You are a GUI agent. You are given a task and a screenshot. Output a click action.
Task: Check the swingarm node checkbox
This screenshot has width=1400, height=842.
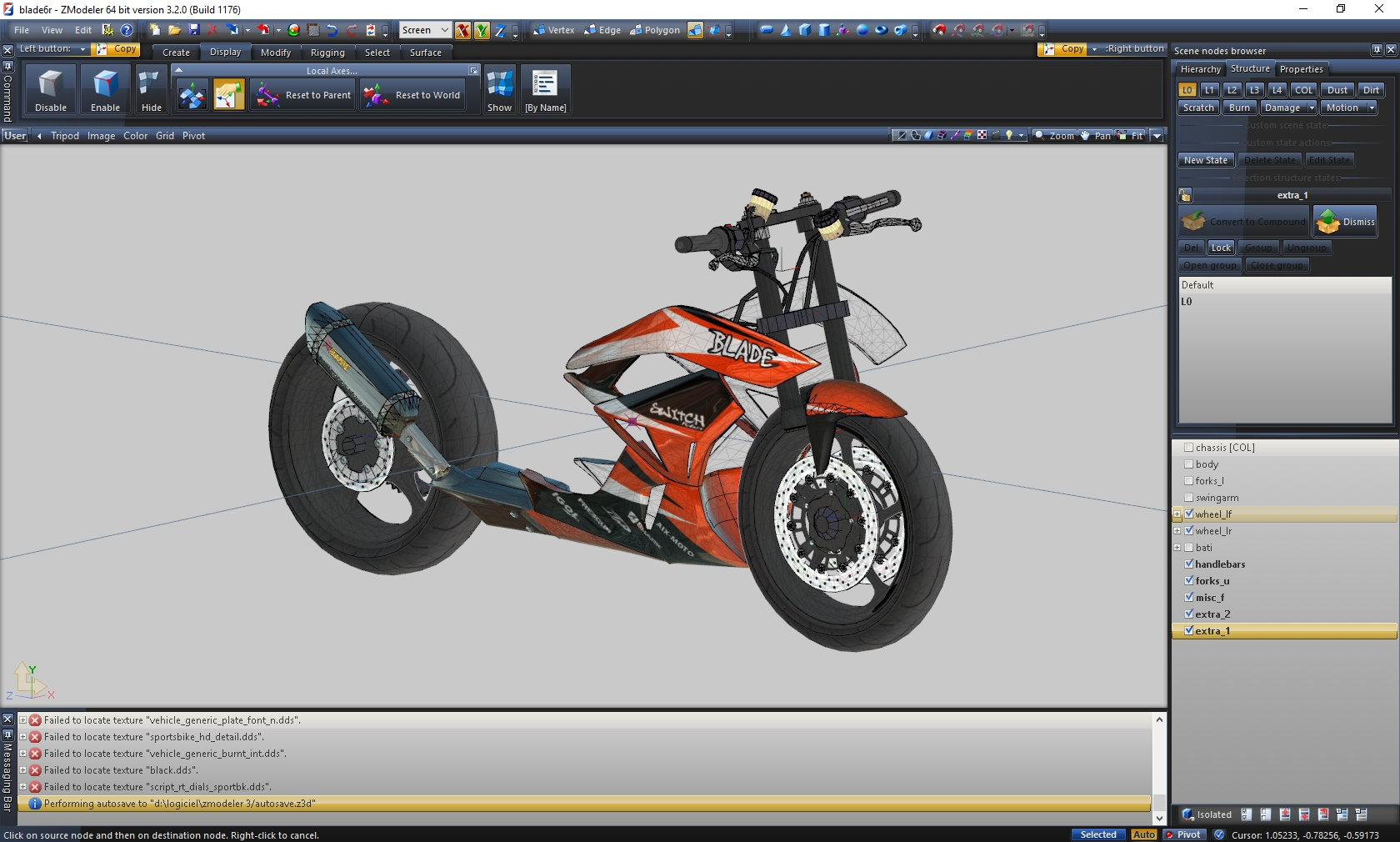1189,497
